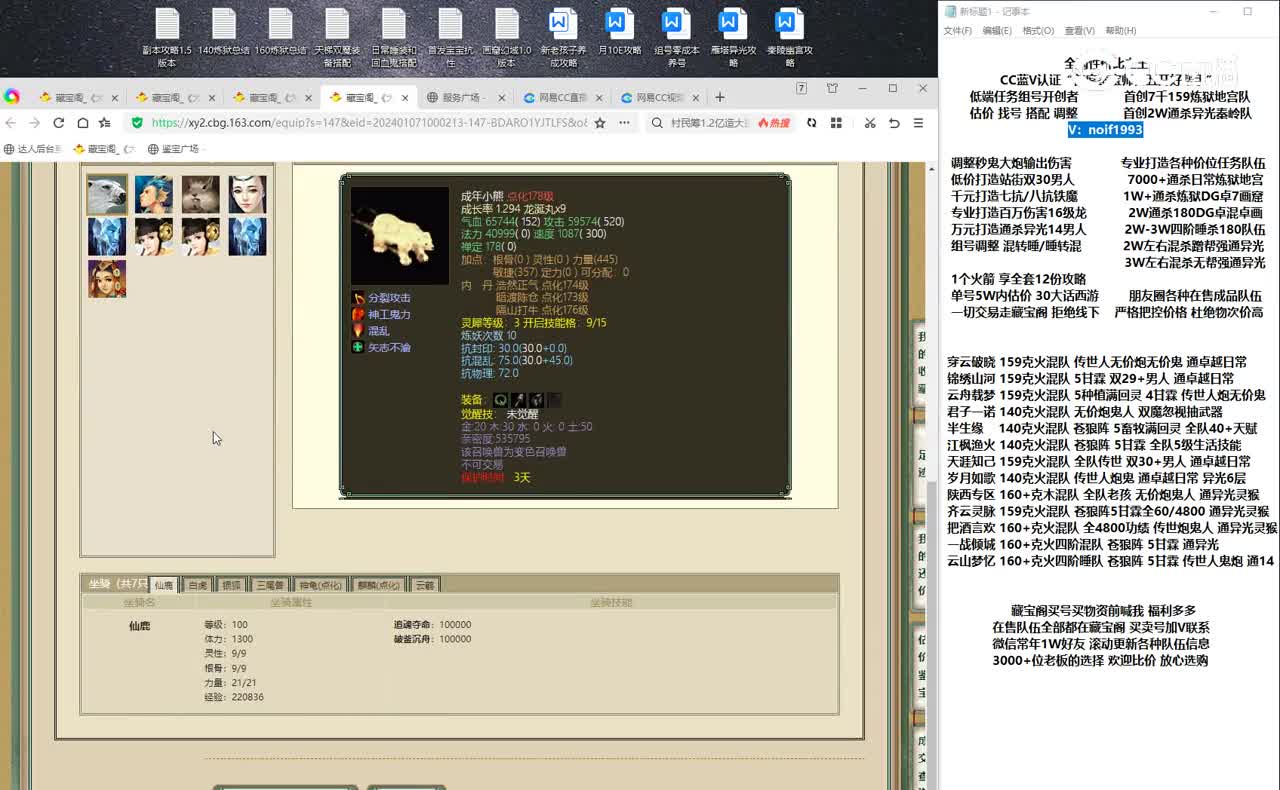The height and width of the screenshot is (790, 1280).
Task: Open the 藏宝阁 bookmark in bookmarks bar
Action: [104, 149]
